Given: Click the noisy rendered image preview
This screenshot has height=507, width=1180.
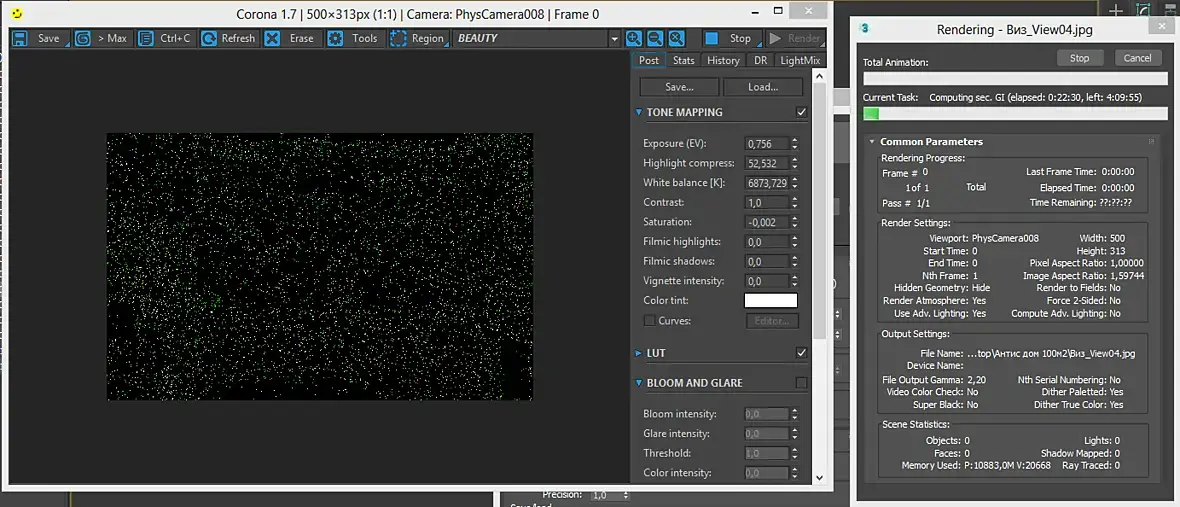Looking at the screenshot, I should click(320, 267).
